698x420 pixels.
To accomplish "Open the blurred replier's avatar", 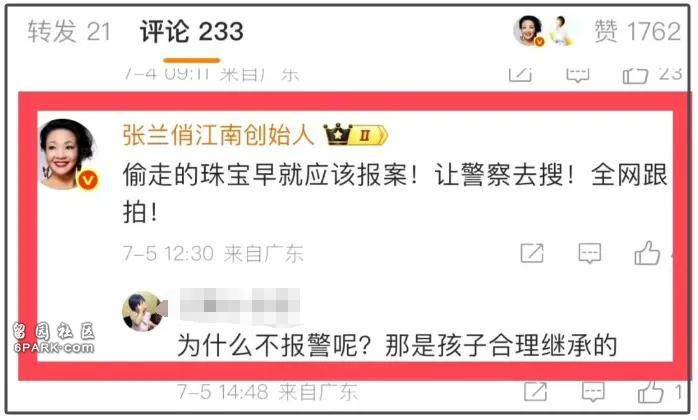I will [x=142, y=312].
